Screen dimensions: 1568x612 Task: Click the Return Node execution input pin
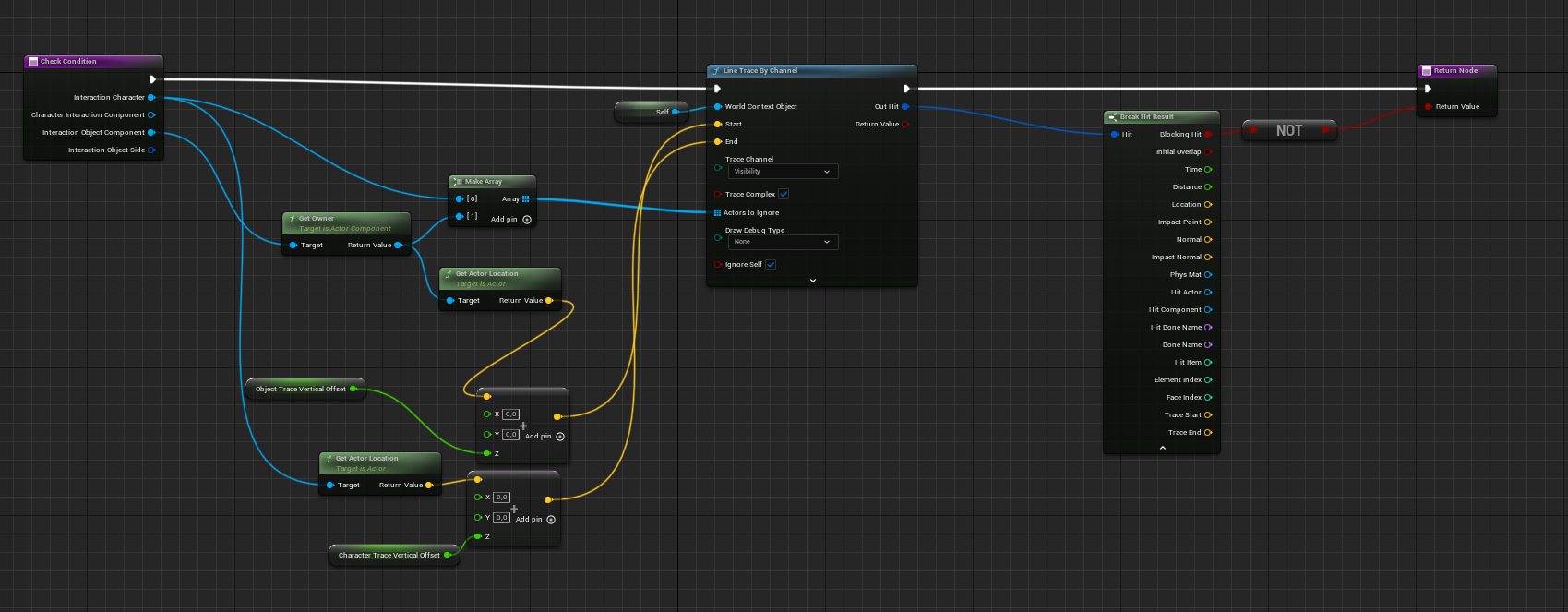pos(1428,89)
